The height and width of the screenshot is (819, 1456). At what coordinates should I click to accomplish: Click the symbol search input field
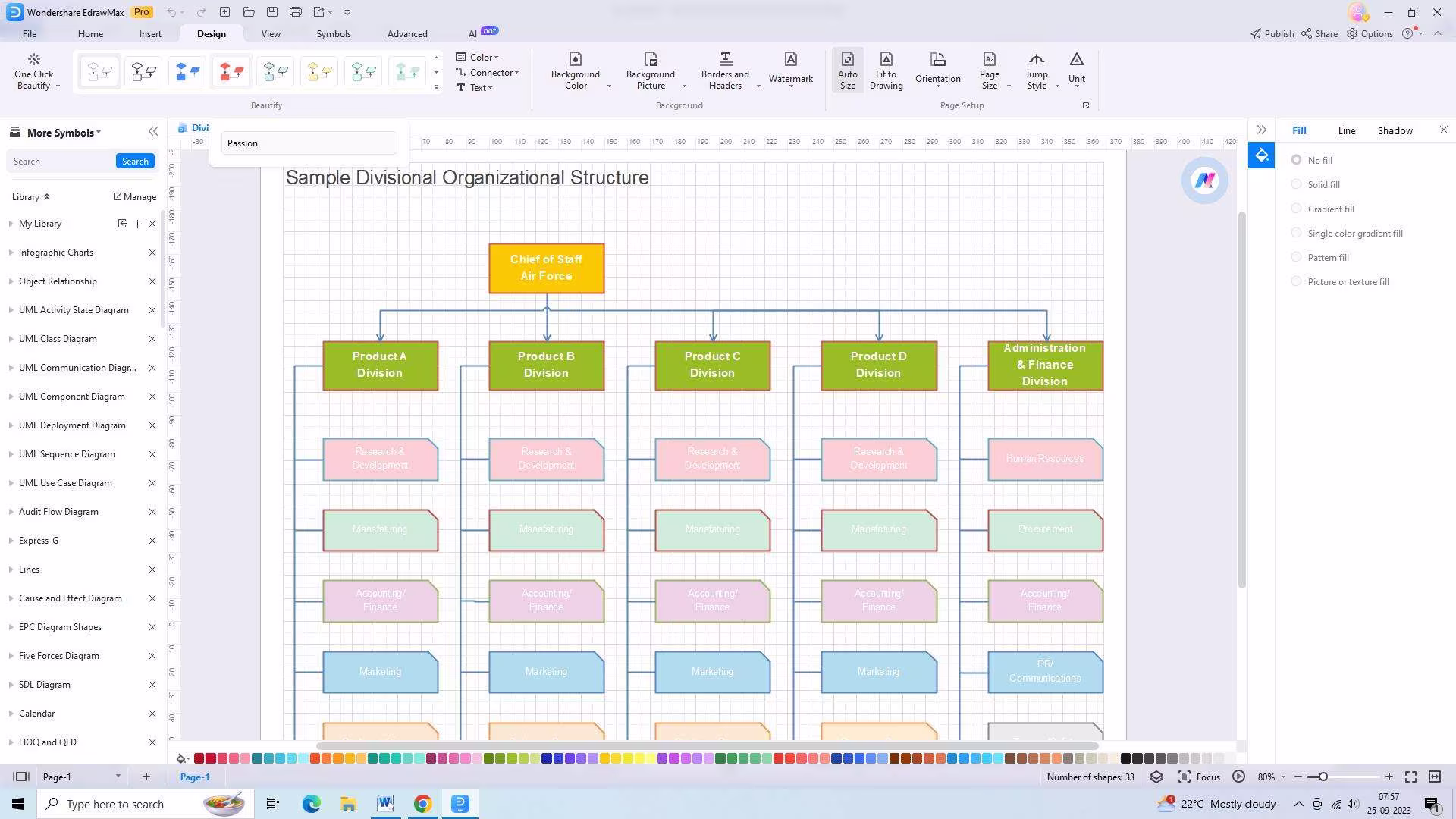click(x=61, y=162)
